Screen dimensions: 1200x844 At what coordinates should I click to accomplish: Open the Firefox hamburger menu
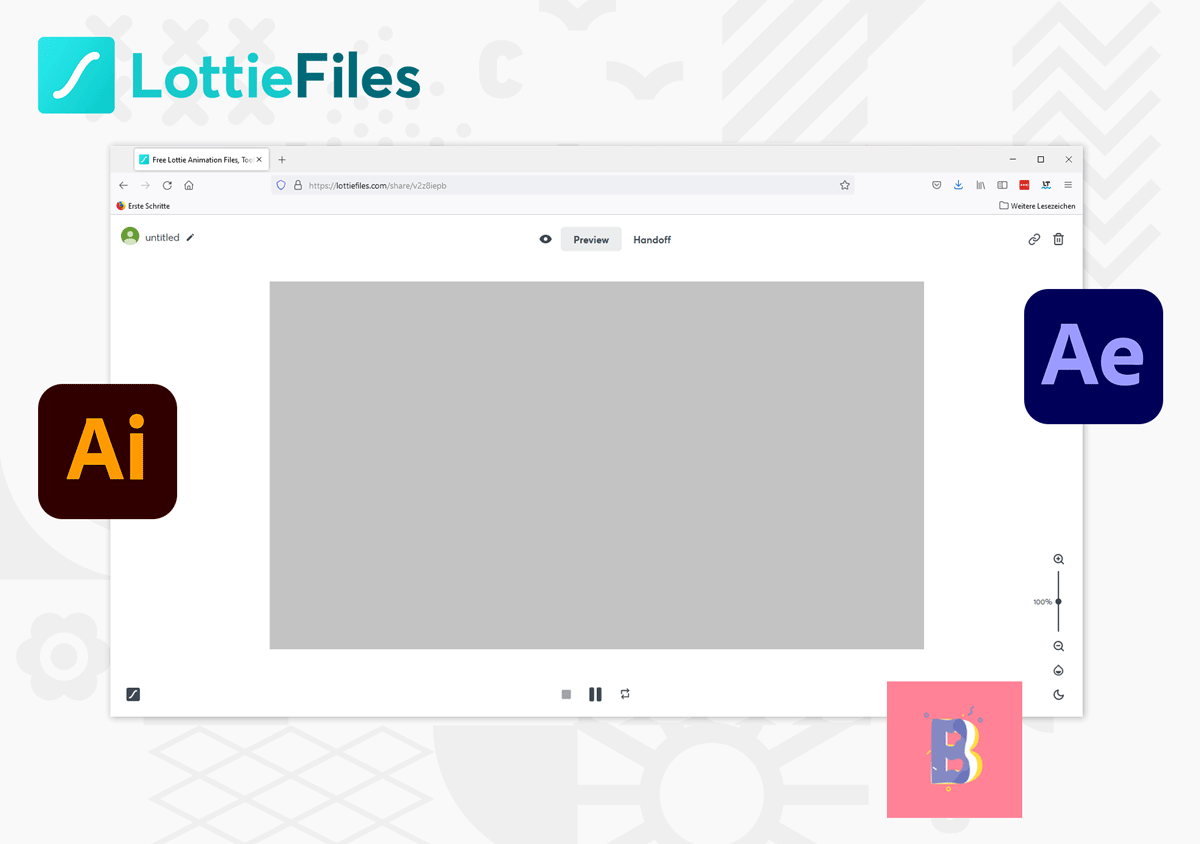click(x=1068, y=185)
